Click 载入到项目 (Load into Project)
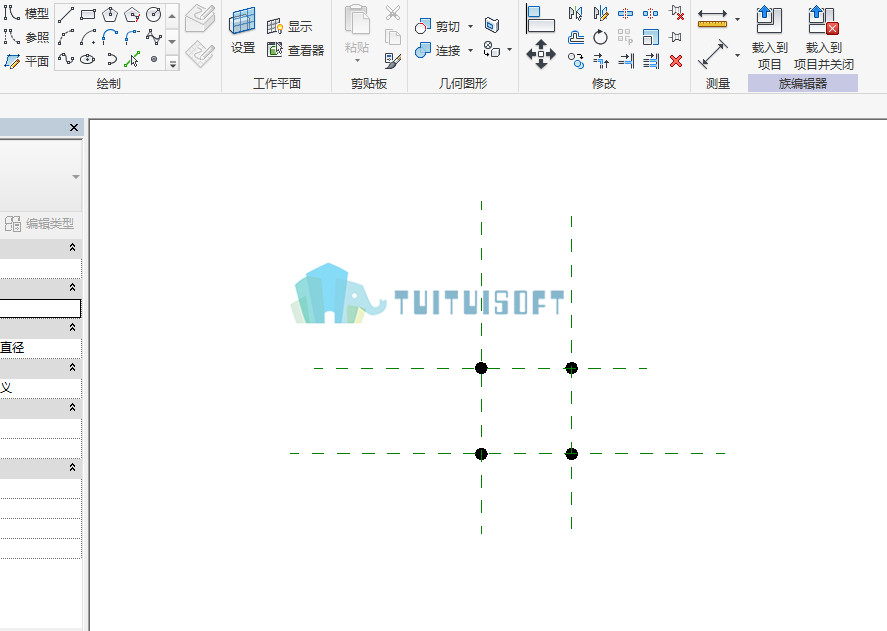887x631 pixels. (x=769, y=38)
